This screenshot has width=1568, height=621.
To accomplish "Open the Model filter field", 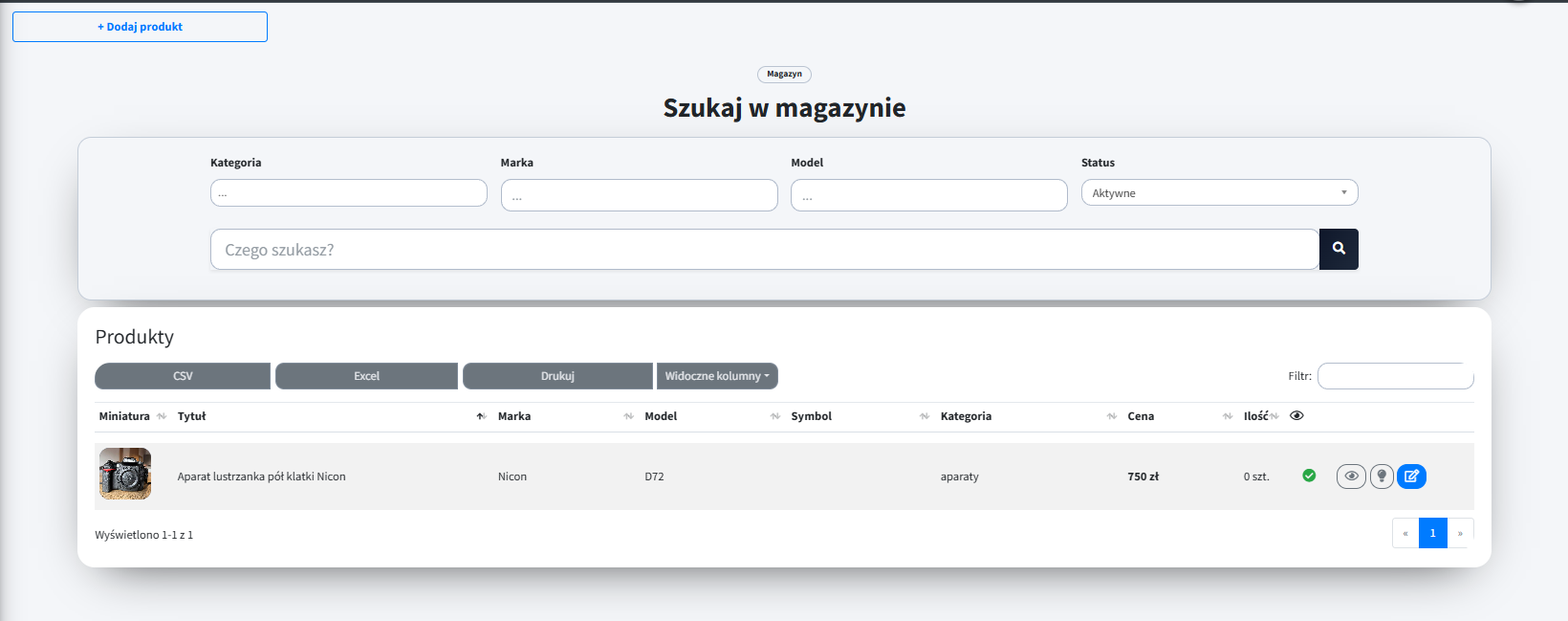I will click(x=929, y=195).
